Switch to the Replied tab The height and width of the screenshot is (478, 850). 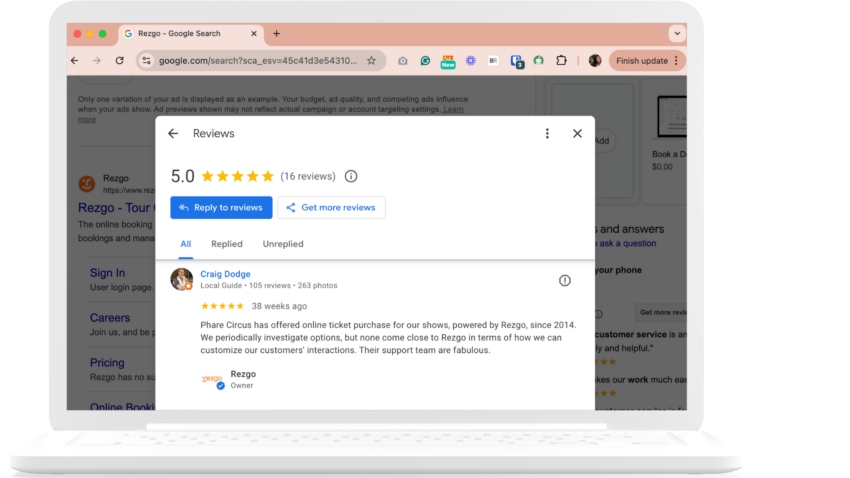point(227,244)
